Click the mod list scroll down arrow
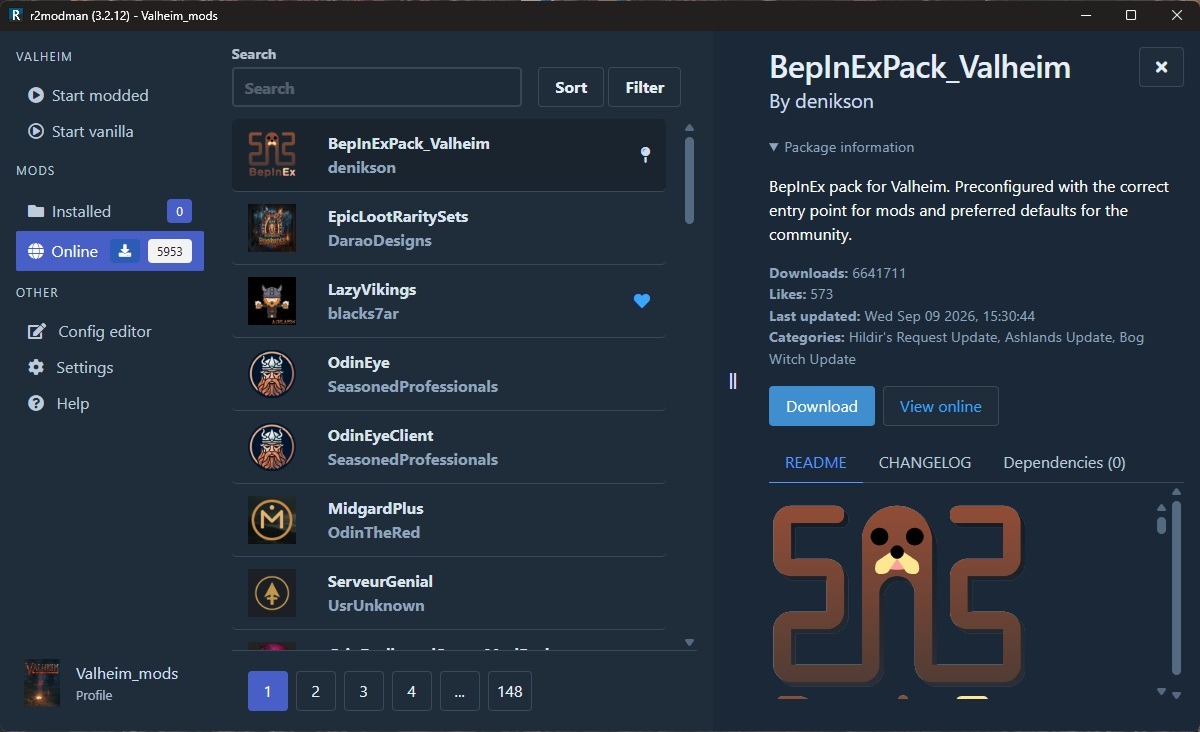This screenshot has height=732, width=1200. click(x=689, y=642)
